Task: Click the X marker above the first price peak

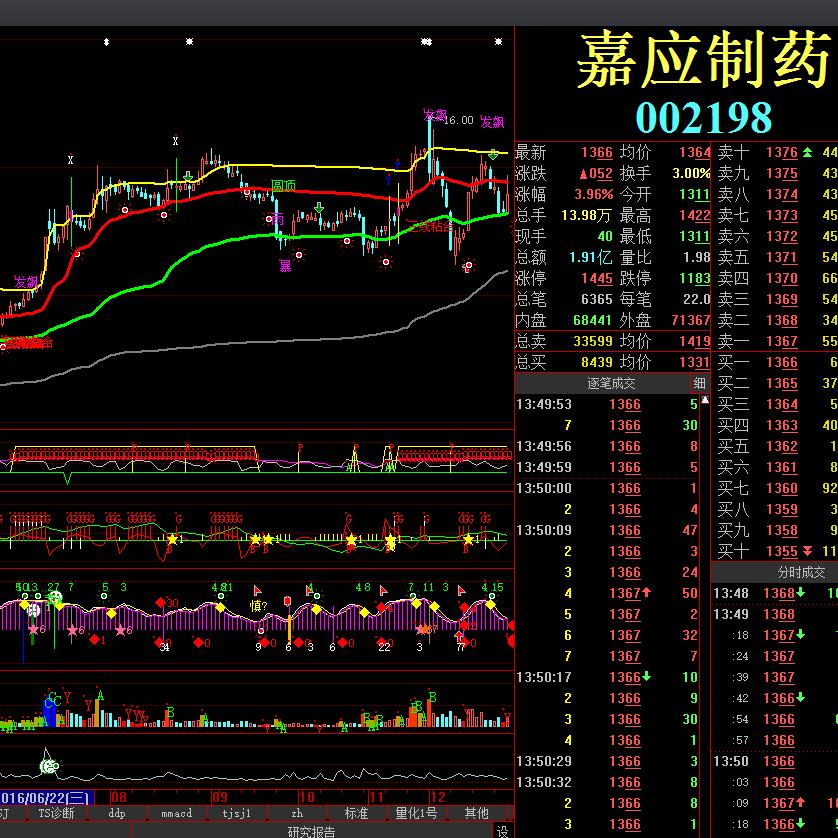Action: pos(71,160)
